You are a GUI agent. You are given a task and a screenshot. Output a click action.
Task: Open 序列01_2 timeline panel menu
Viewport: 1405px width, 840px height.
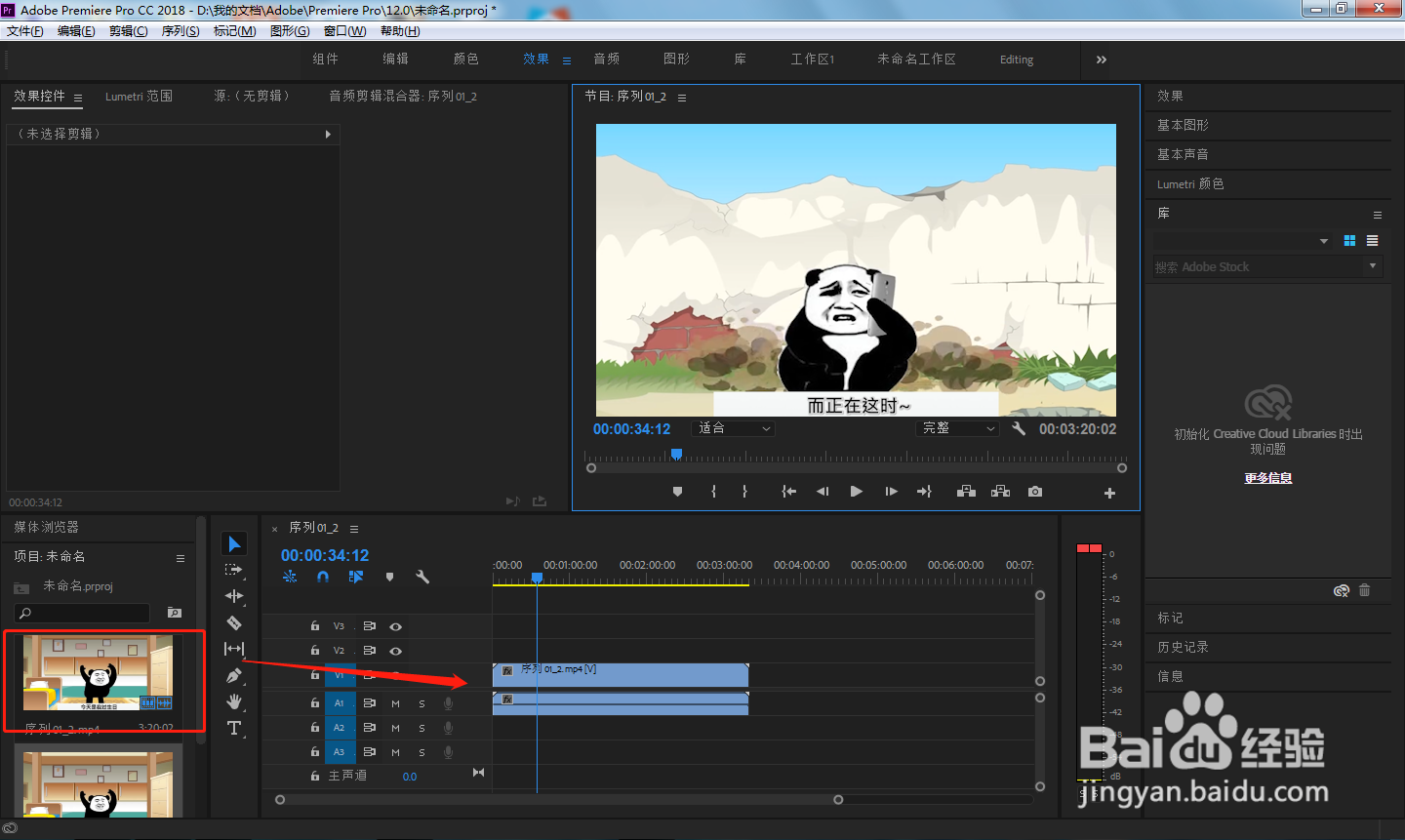(x=354, y=529)
